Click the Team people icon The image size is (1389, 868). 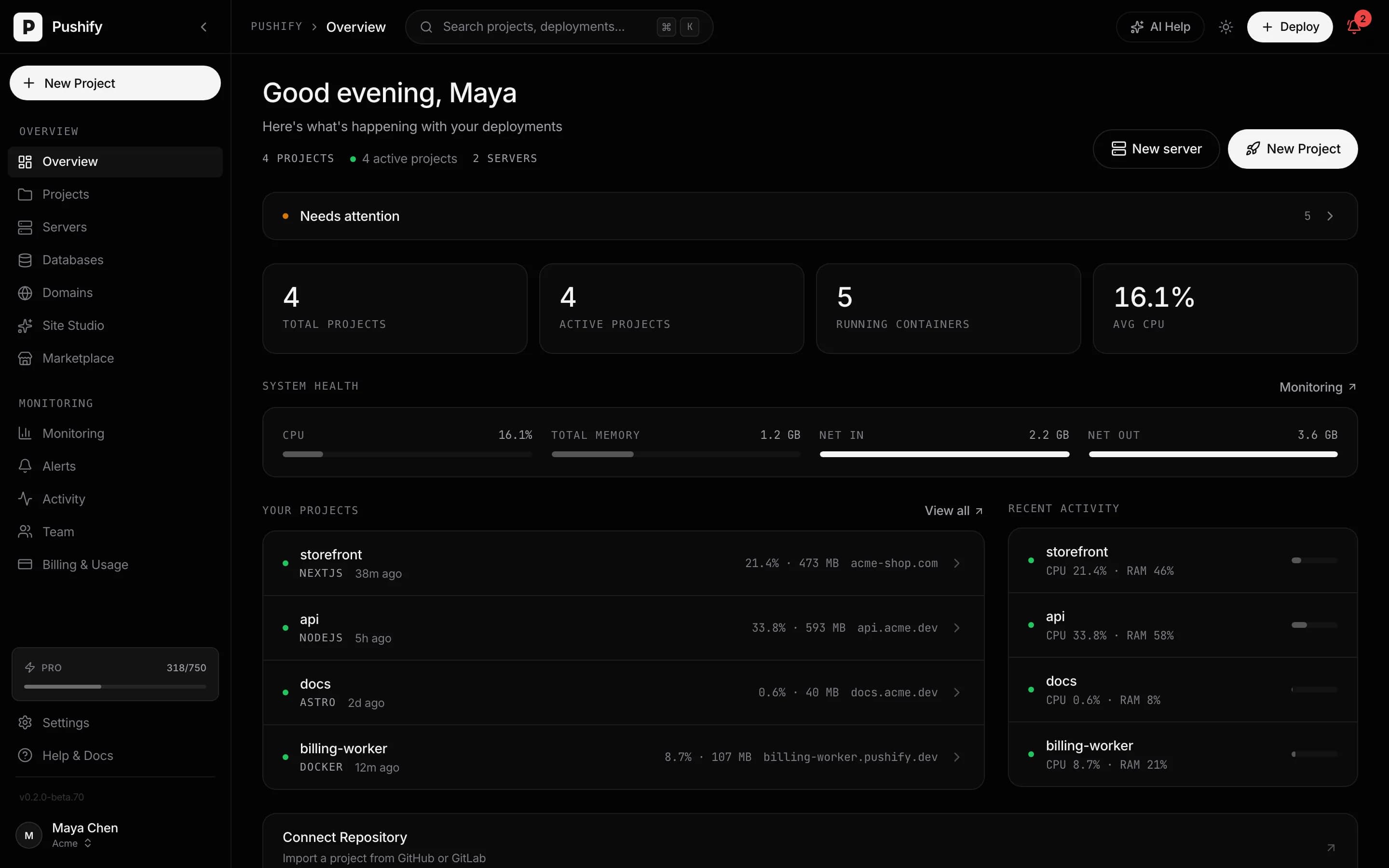click(x=25, y=531)
